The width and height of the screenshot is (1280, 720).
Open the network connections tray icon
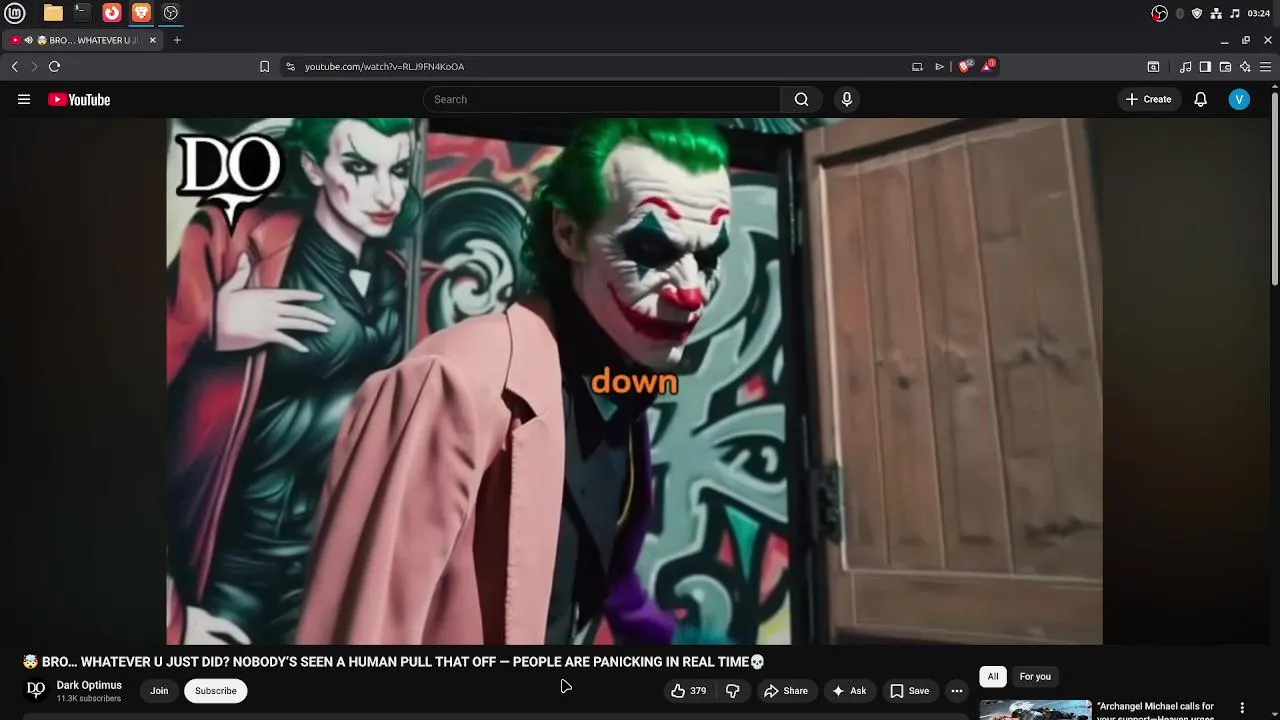coord(1216,13)
